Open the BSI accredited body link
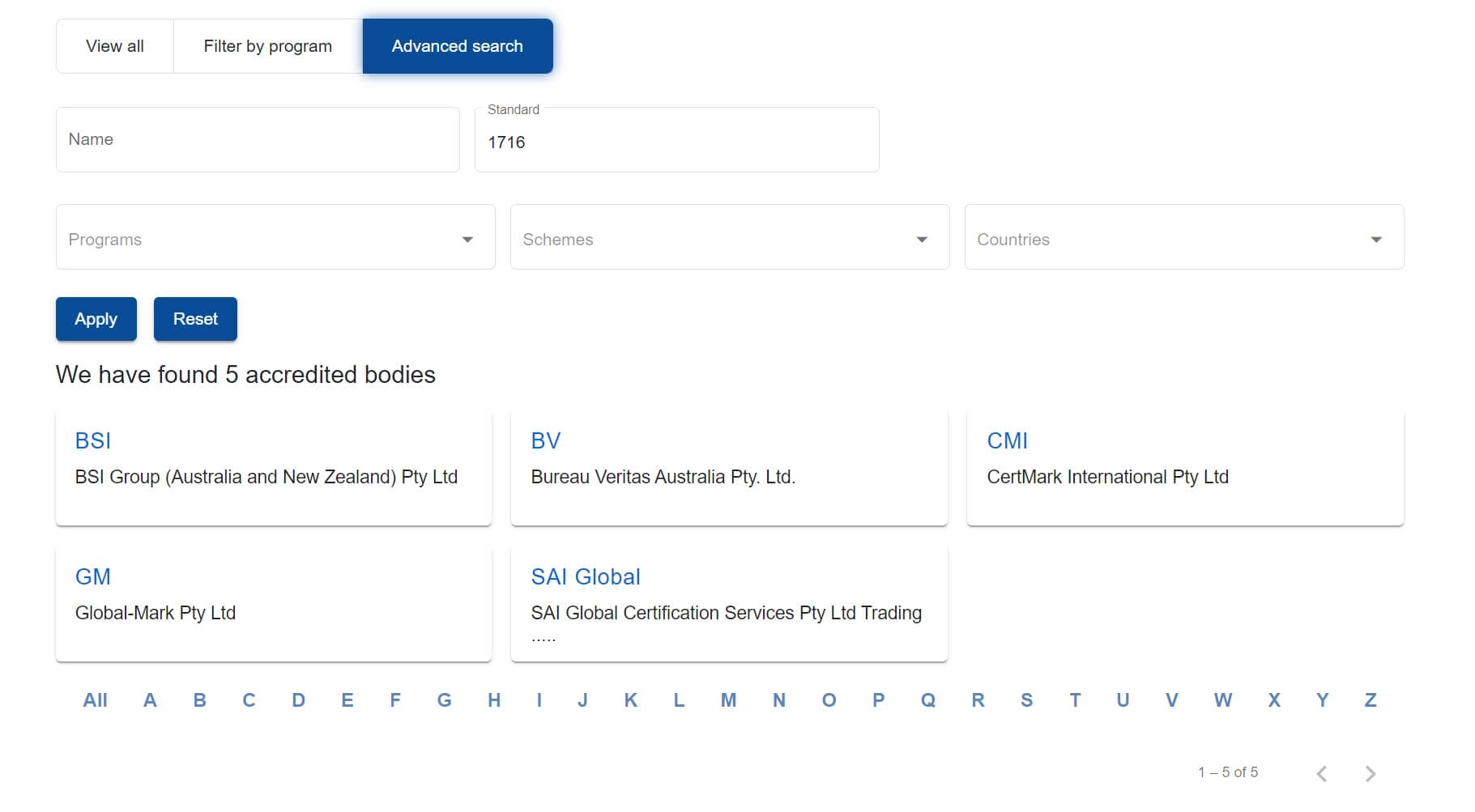The image size is (1475, 812). click(x=93, y=440)
